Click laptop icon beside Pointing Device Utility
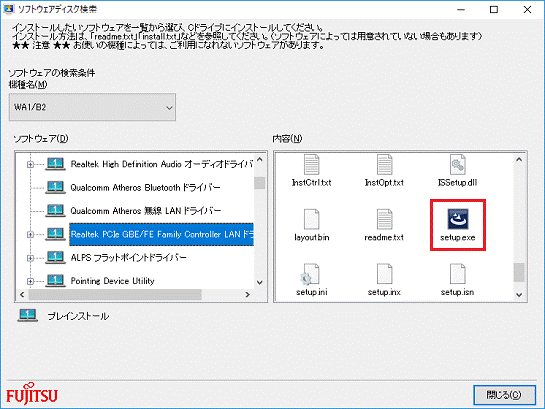This screenshot has width=545, height=409. pyautogui.click(x=55, y=280)
